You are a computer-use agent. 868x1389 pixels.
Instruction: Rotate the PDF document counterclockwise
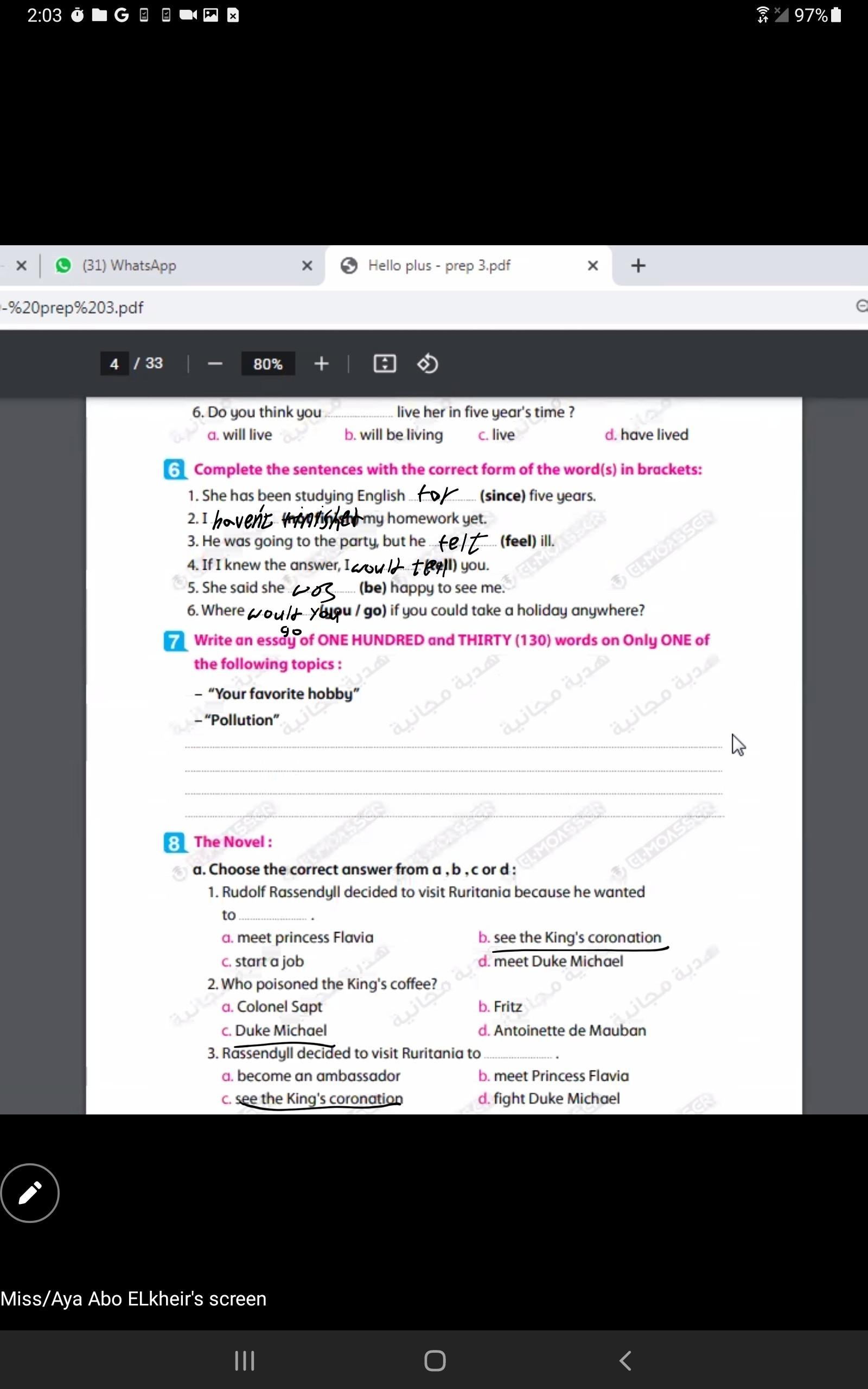click(x=427, y=364)
